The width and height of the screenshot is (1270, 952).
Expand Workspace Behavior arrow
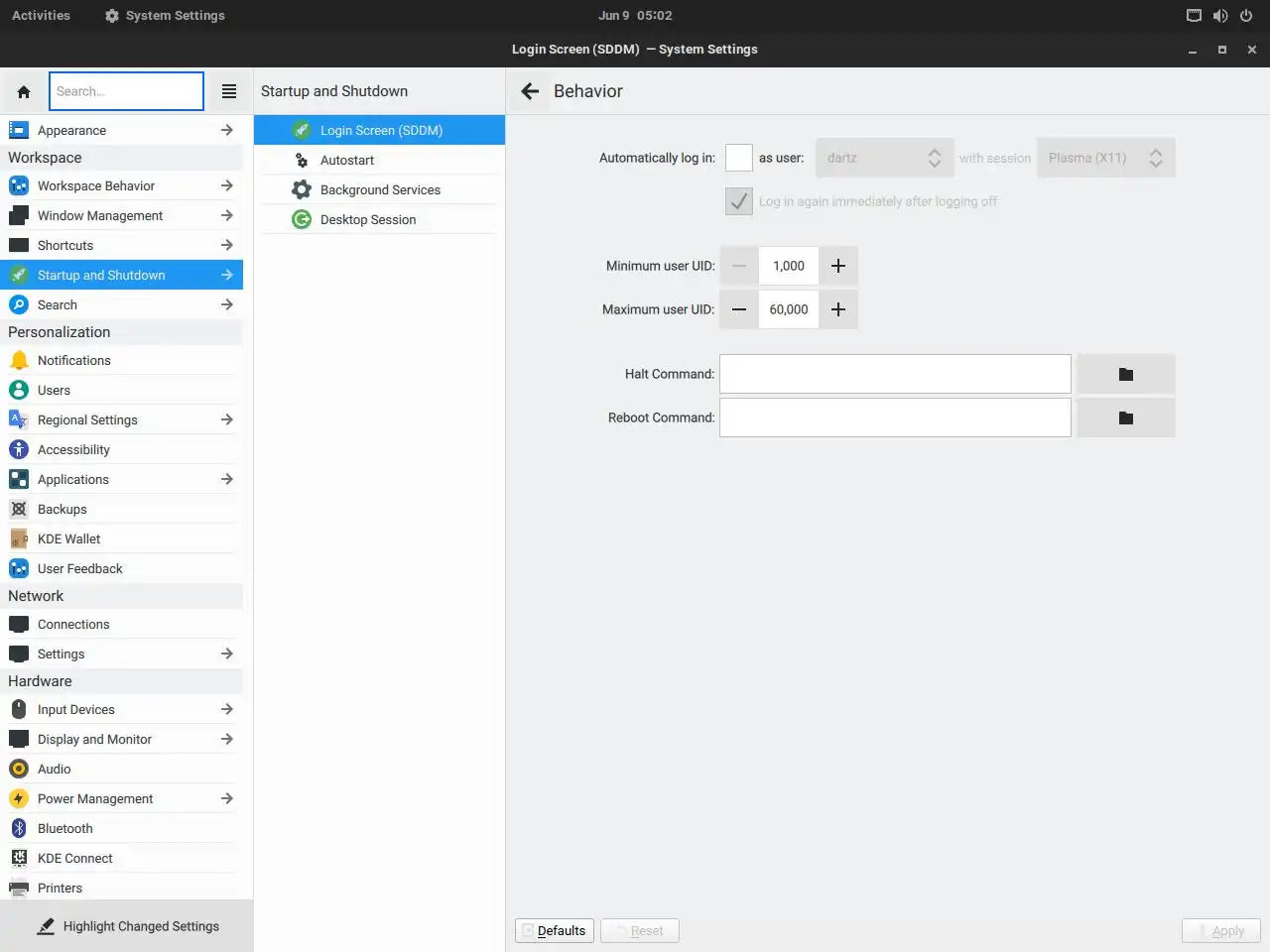[x=227, y=185]
